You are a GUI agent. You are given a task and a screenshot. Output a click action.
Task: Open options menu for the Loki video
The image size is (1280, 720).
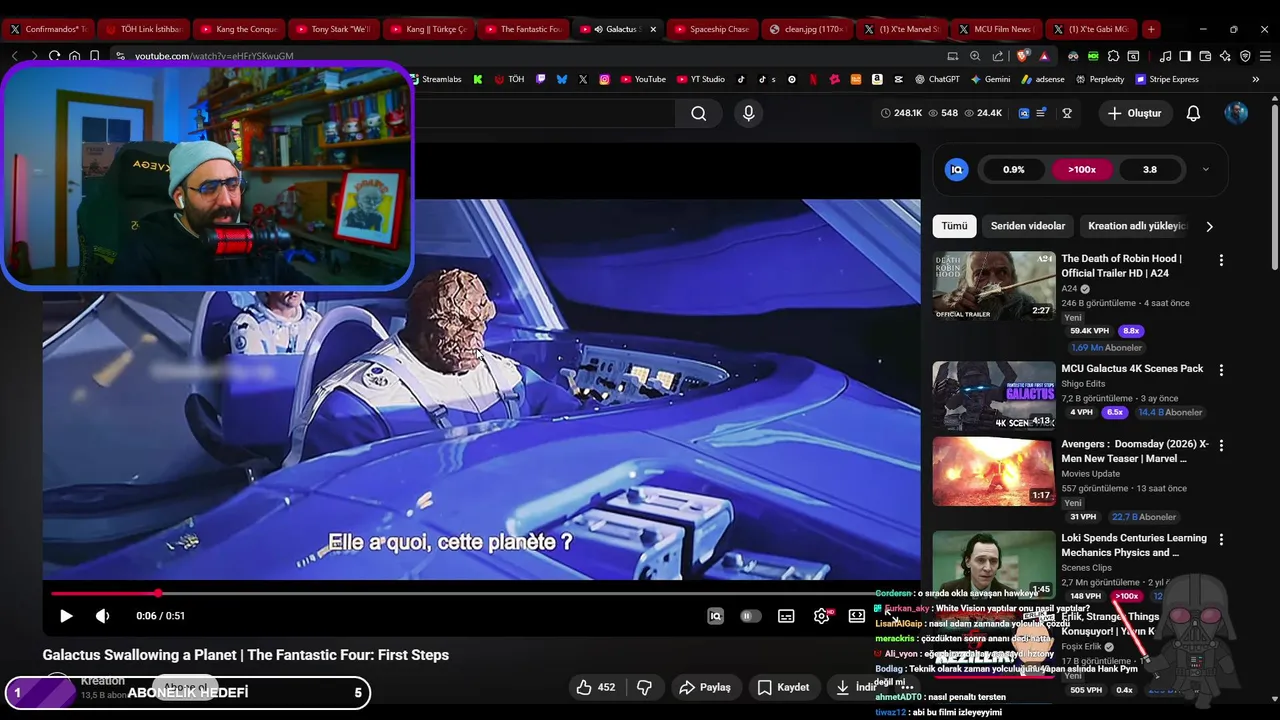click(1221, 540)
